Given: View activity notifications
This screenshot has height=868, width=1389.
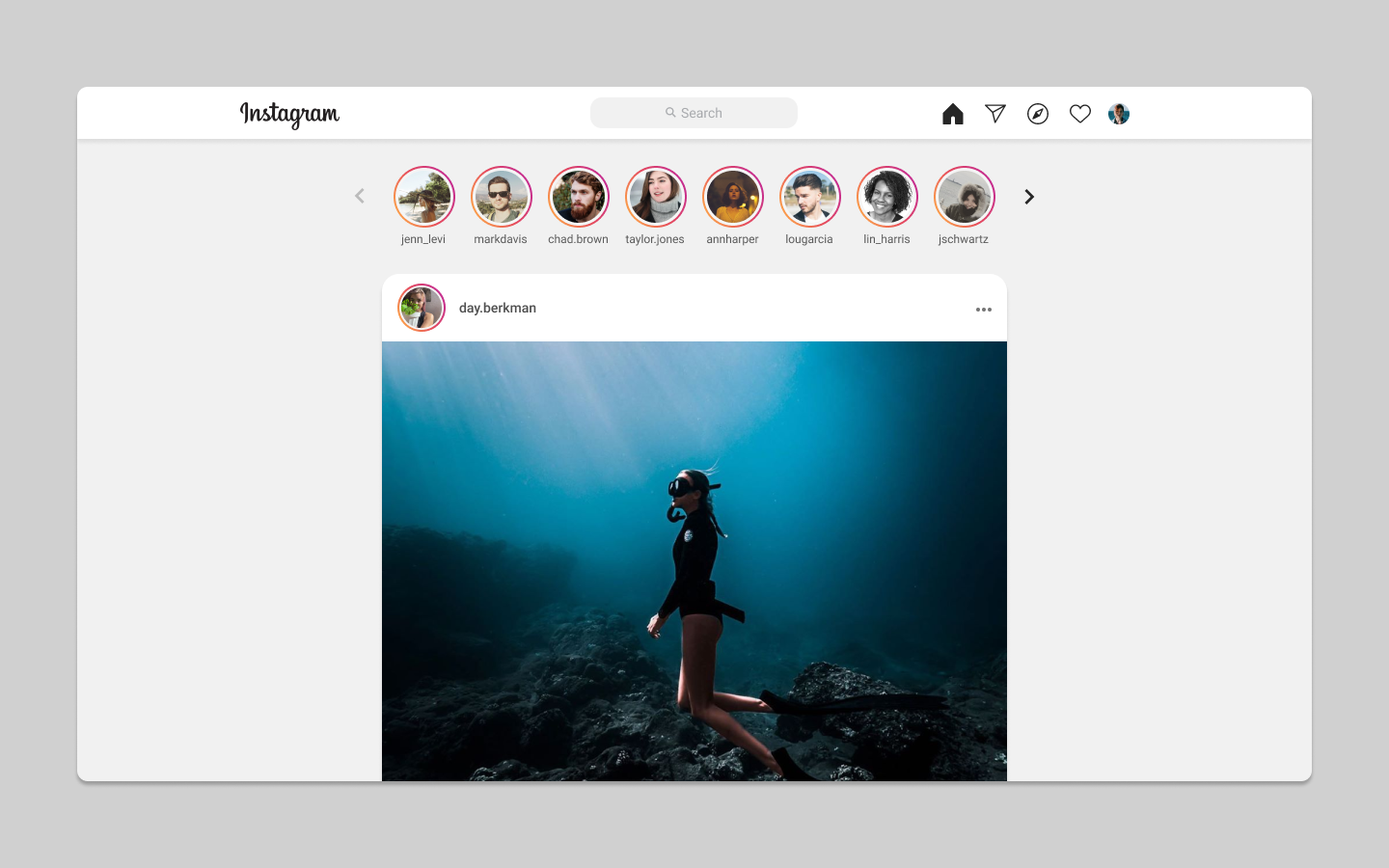Looking at the screenshot, I should pos(1079,113).
